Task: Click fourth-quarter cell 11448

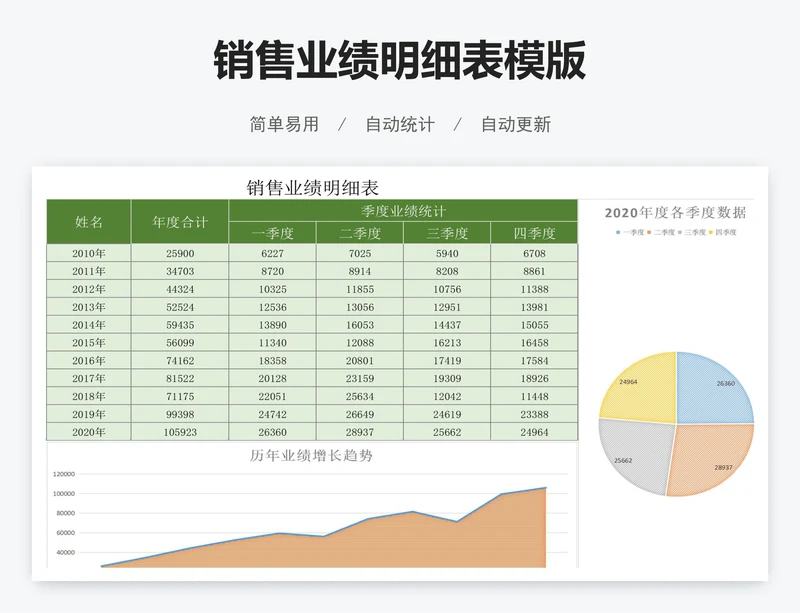Action: pyautogui.click(x=534, y=396)
